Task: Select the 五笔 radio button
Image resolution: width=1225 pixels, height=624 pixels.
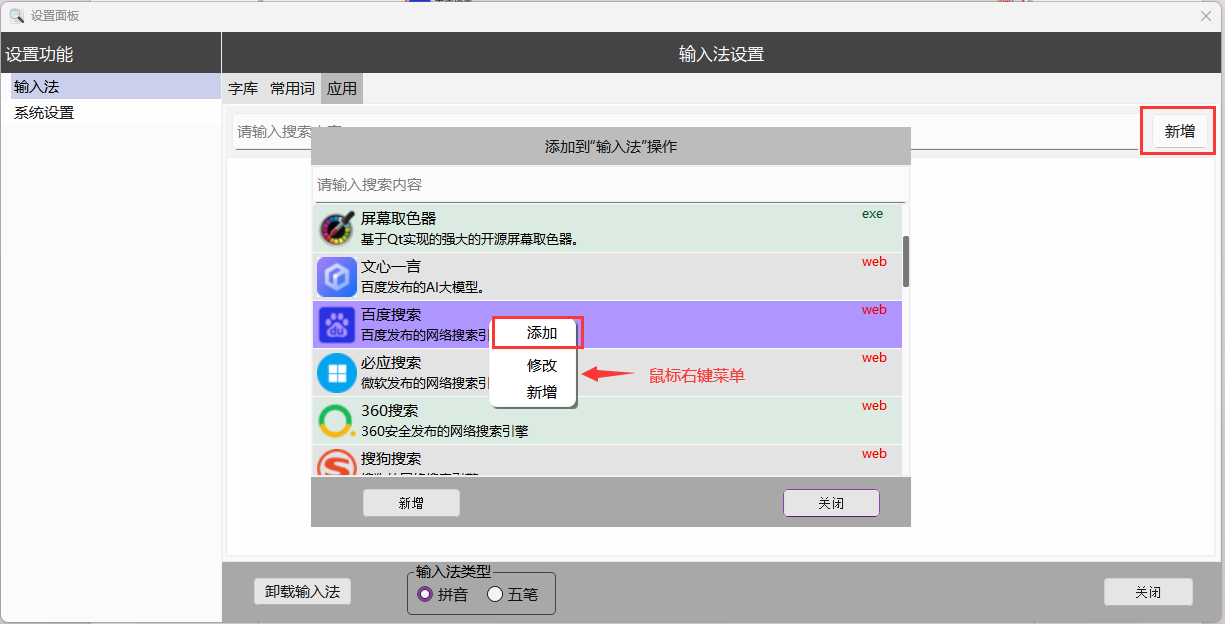Action: coord(512,594)
